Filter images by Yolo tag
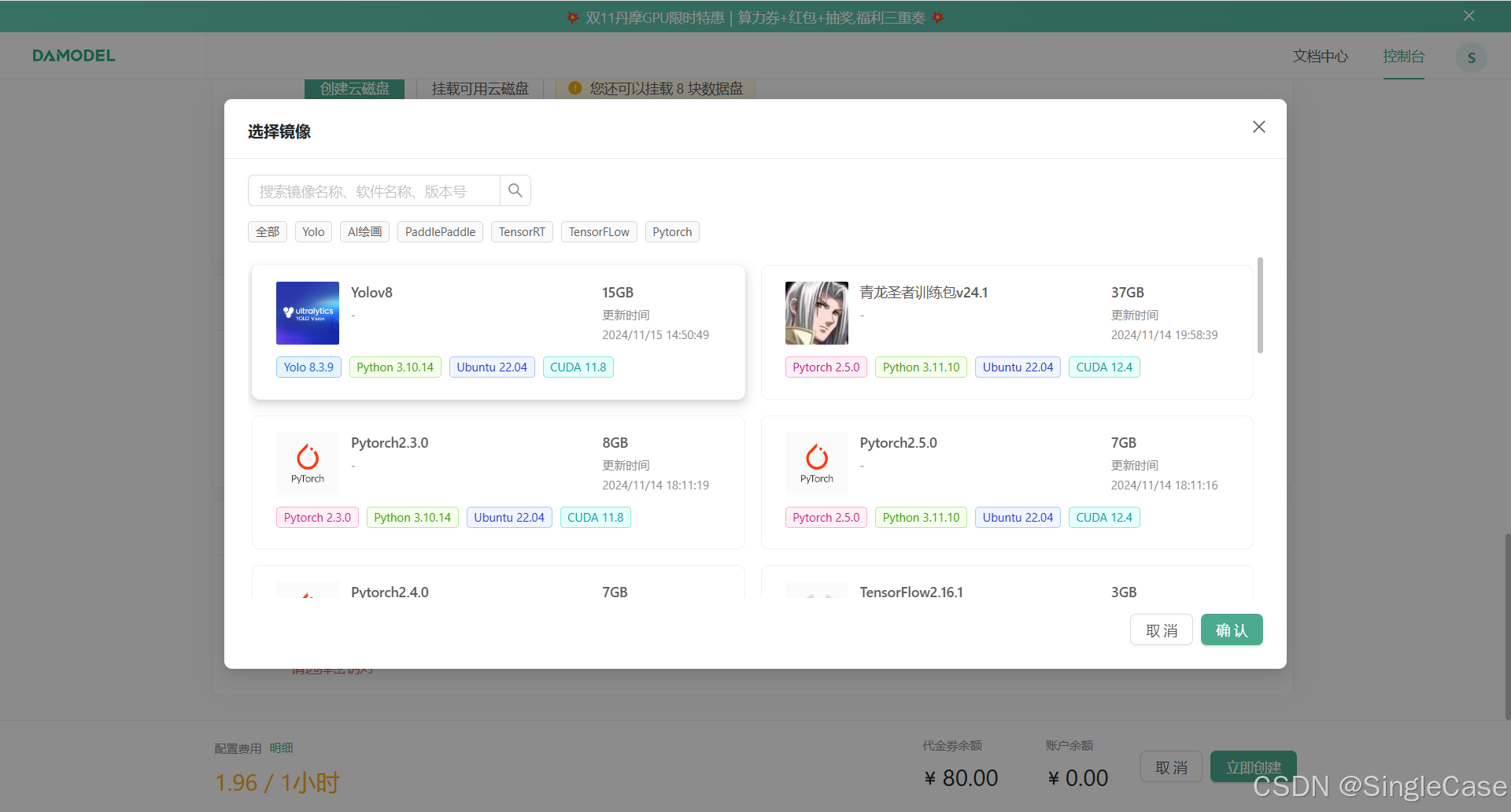This screenshot has height=812, width=1511. [x=313, y=231]
